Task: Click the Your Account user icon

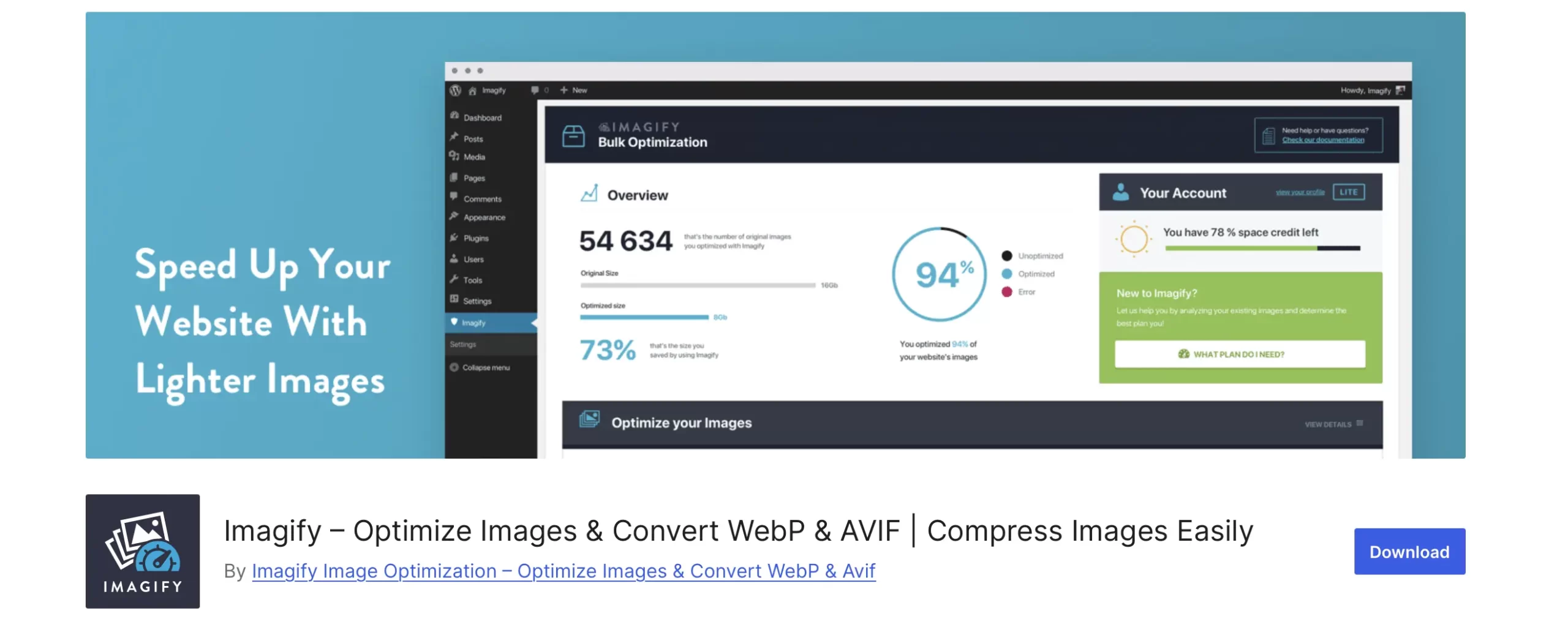Action: coord(1120,192)
